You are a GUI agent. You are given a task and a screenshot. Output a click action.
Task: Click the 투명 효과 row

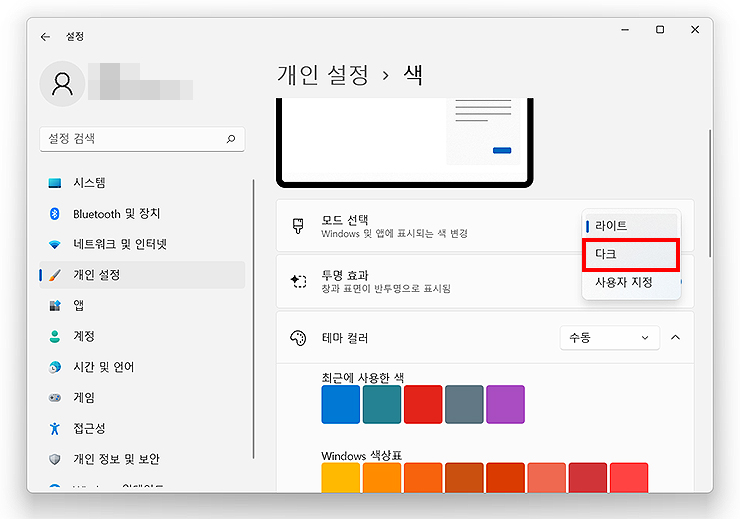485,282
